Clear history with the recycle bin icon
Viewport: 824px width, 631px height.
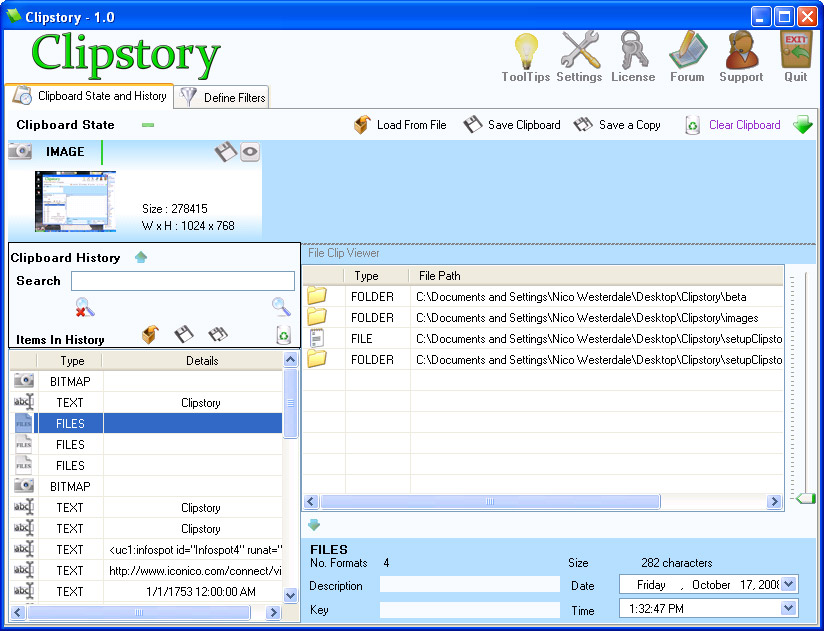click(x=283, y=335)
